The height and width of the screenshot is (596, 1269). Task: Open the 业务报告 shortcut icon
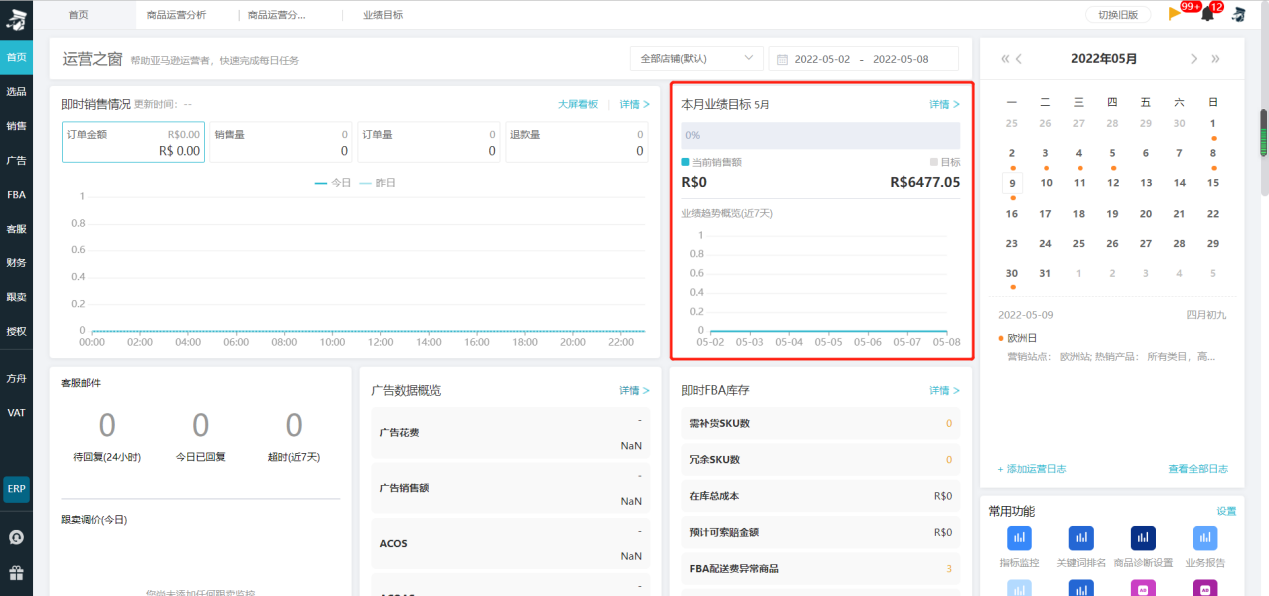1205,538
